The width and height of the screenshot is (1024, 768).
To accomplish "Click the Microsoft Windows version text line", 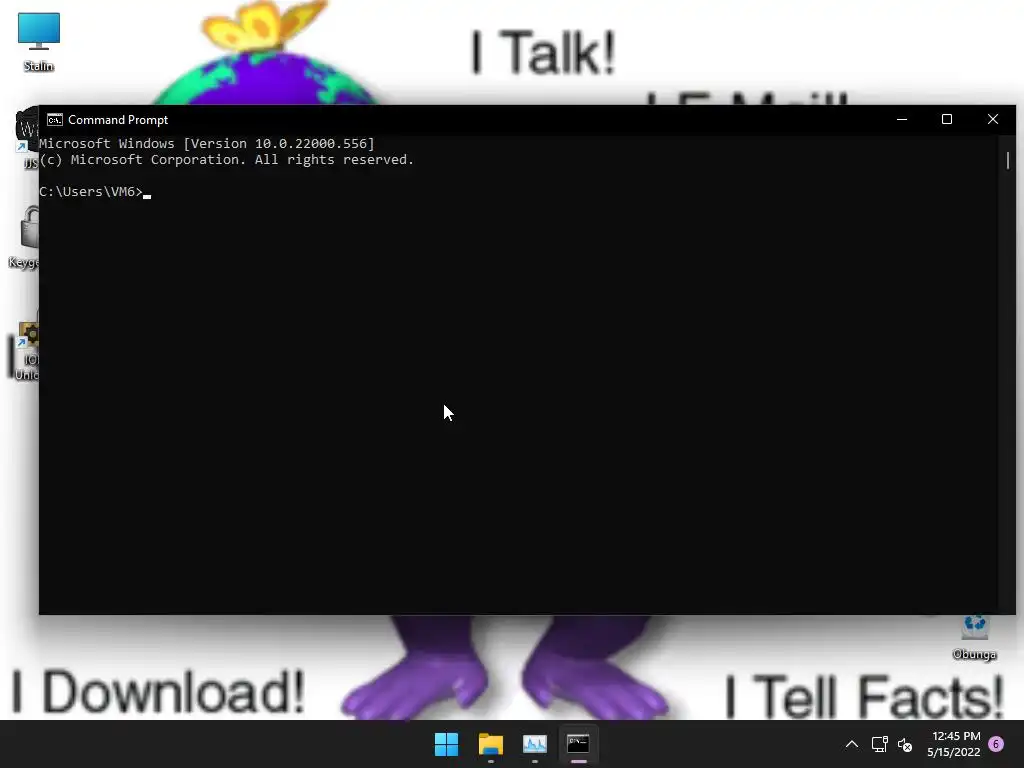I will 207,144.
